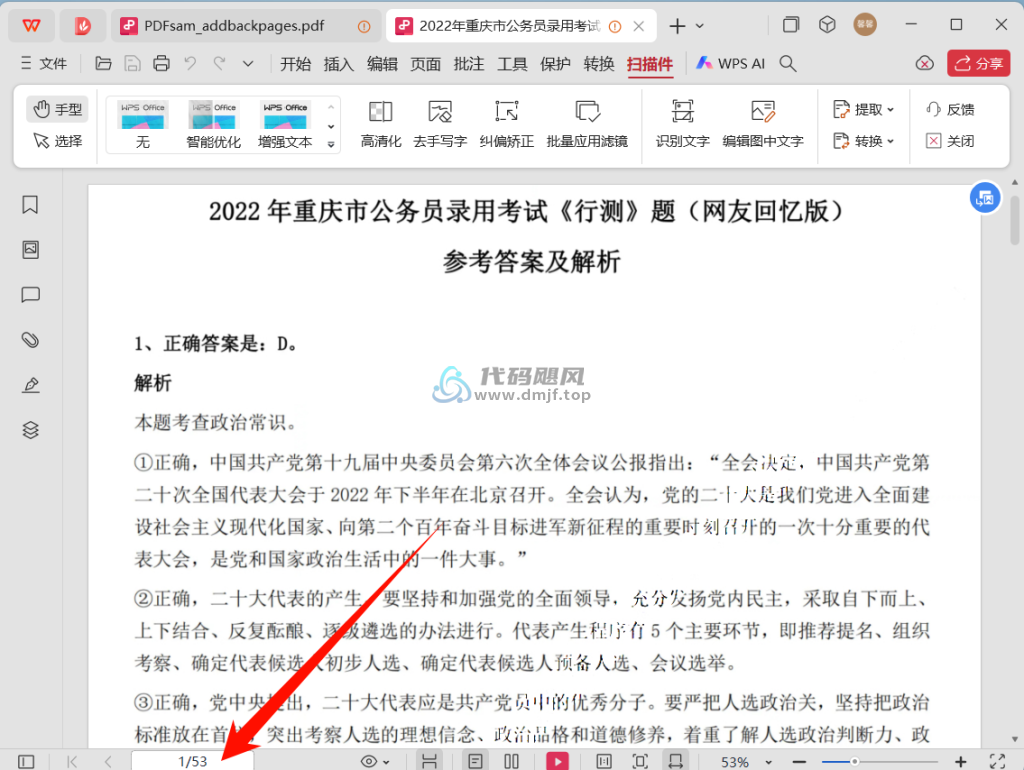Click the red 分享 share button
1024x770 pixels.
(x=978, y=63)
